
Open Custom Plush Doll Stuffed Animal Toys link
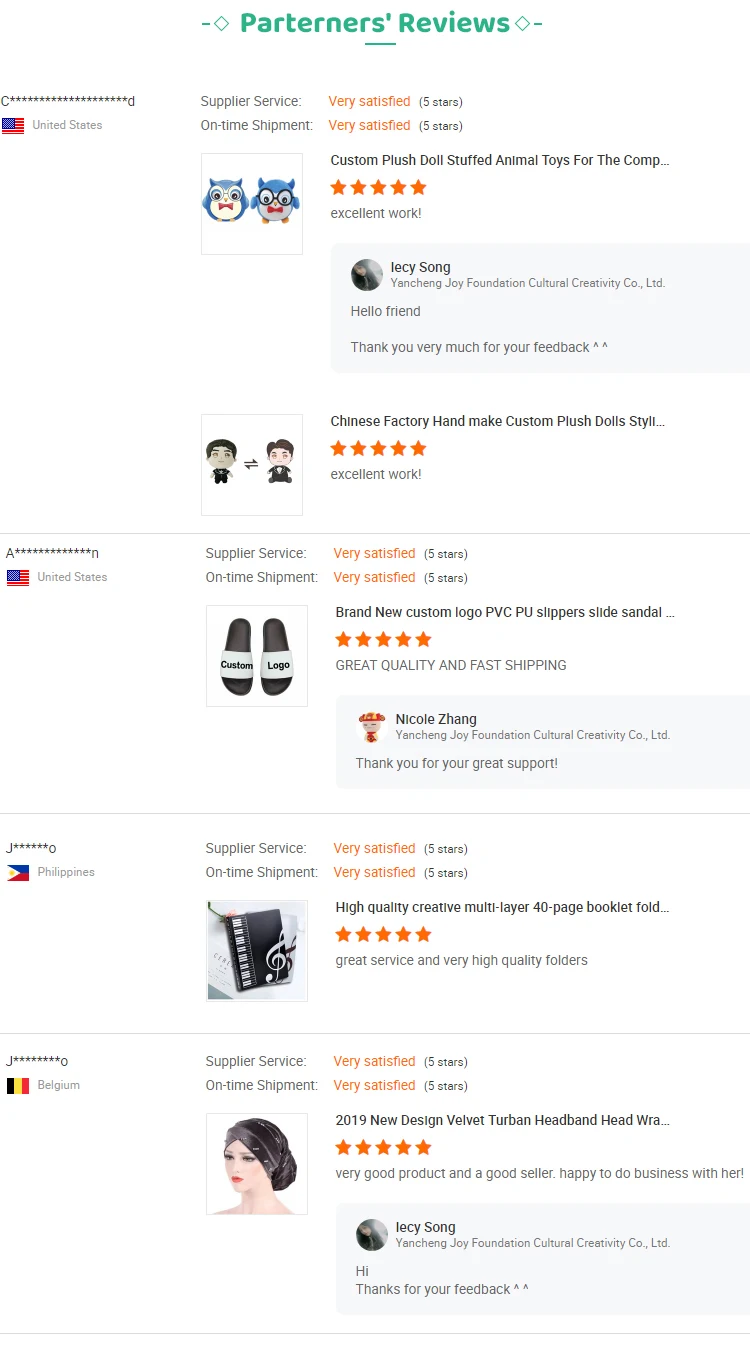pos(500,160)
